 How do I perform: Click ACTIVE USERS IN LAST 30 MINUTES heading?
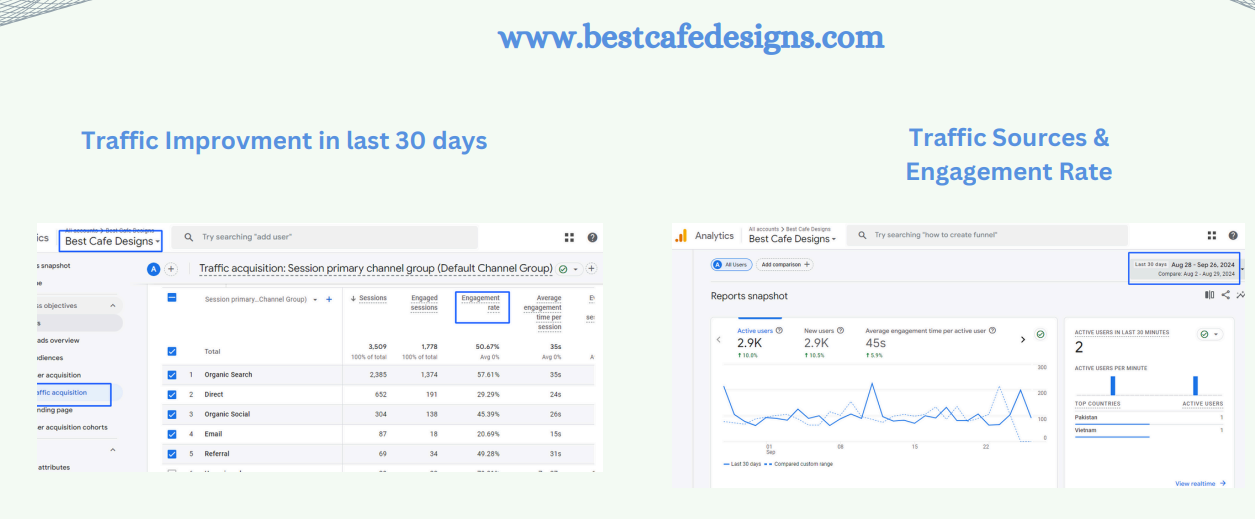pyautogui.click(x=1121, y=332)
